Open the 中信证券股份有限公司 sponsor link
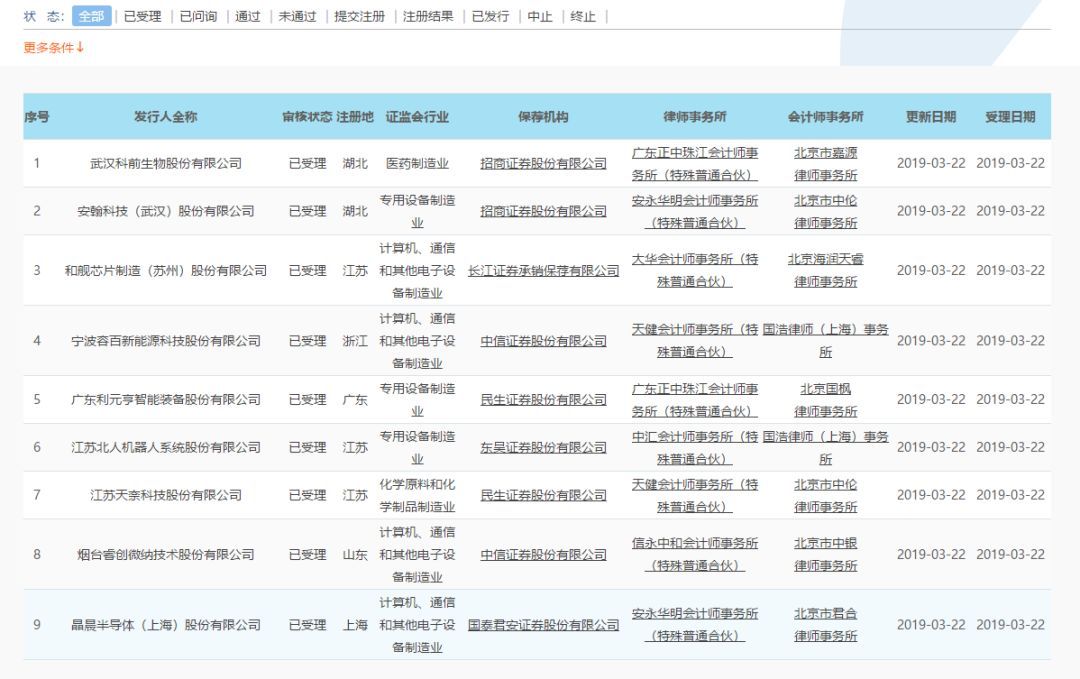Screen dimensions: 1080x679 541,341
